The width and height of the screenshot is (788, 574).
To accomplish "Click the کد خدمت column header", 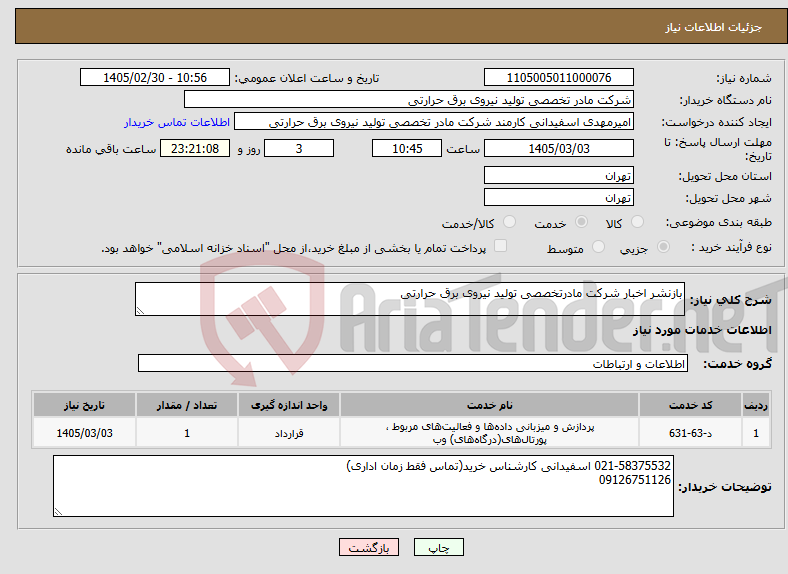I will (x=691, y=405).
